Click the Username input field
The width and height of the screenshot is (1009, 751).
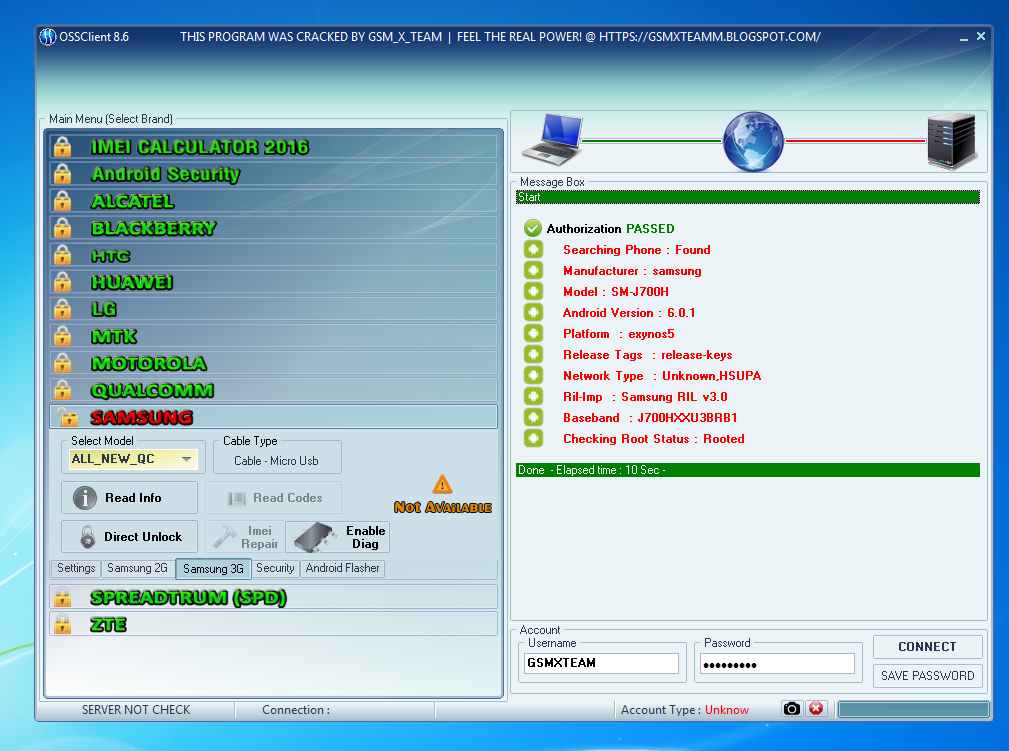601,663
